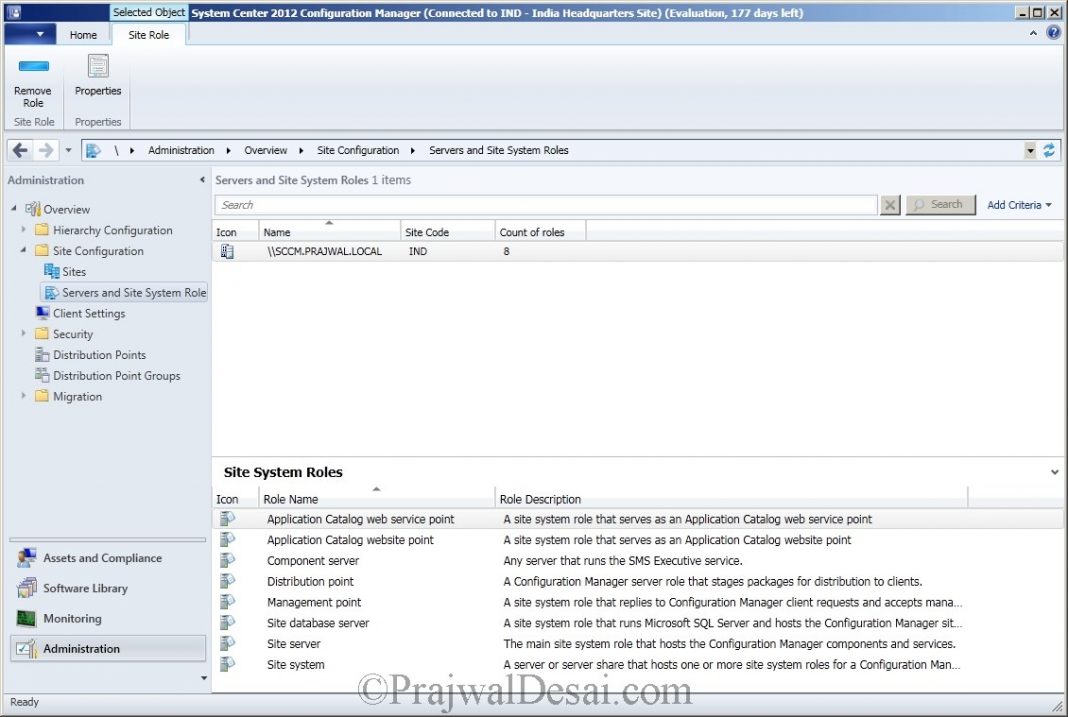
Task: Select the Hierarchy Configuration folder
Action: 112,230
